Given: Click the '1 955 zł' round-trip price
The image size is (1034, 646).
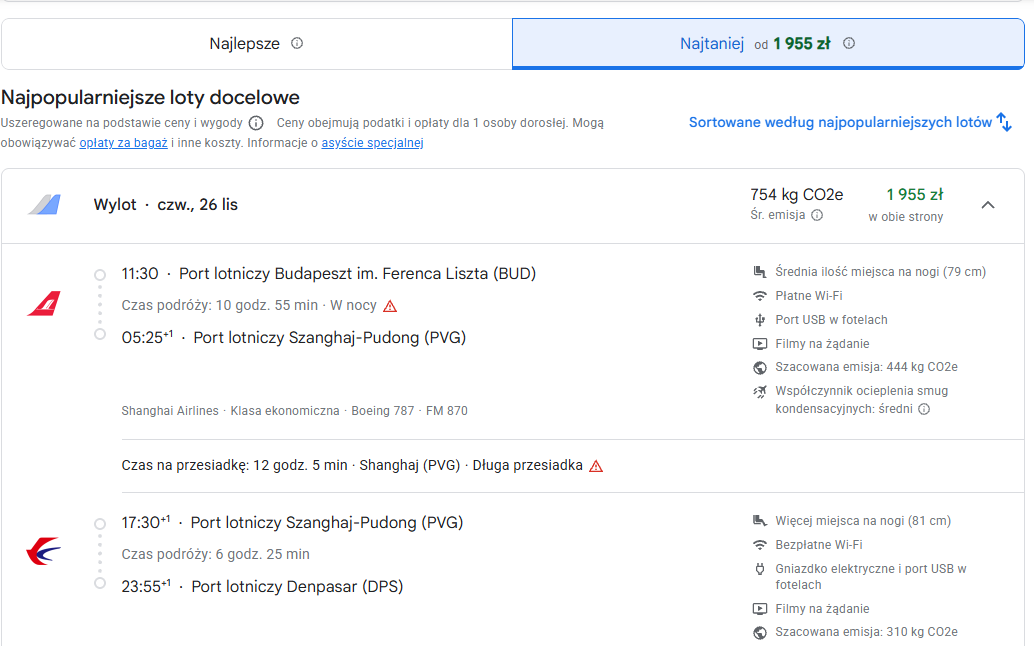Looking at the screenshot, I should point(915,195).
